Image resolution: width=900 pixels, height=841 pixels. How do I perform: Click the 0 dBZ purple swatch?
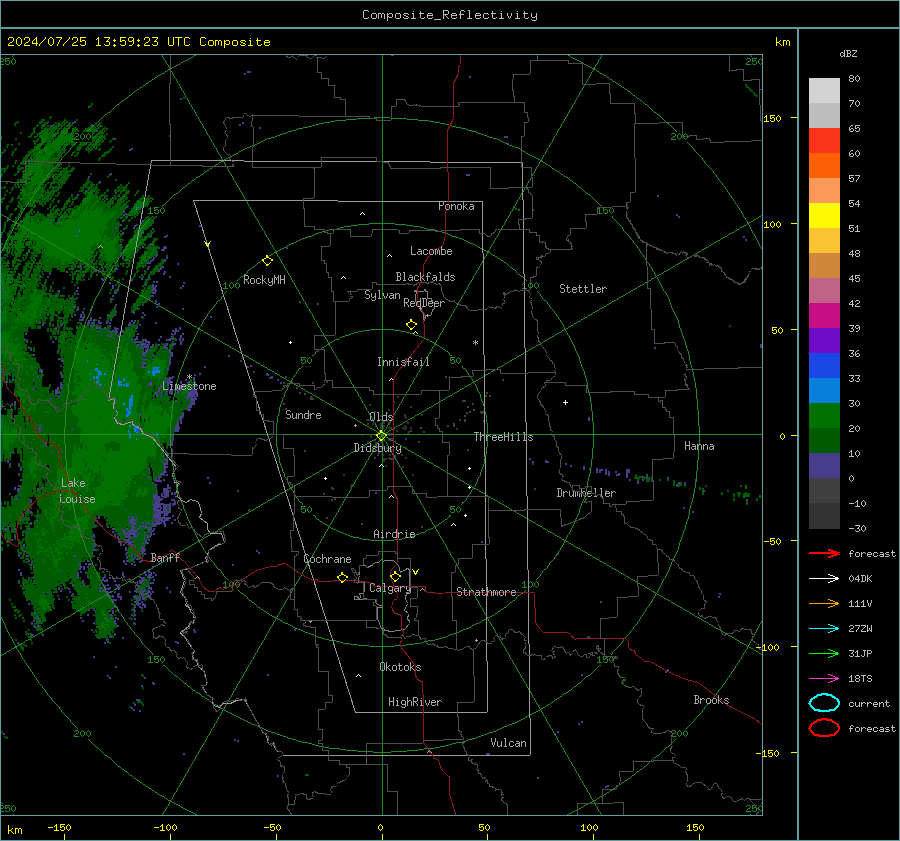pos(824,466)
